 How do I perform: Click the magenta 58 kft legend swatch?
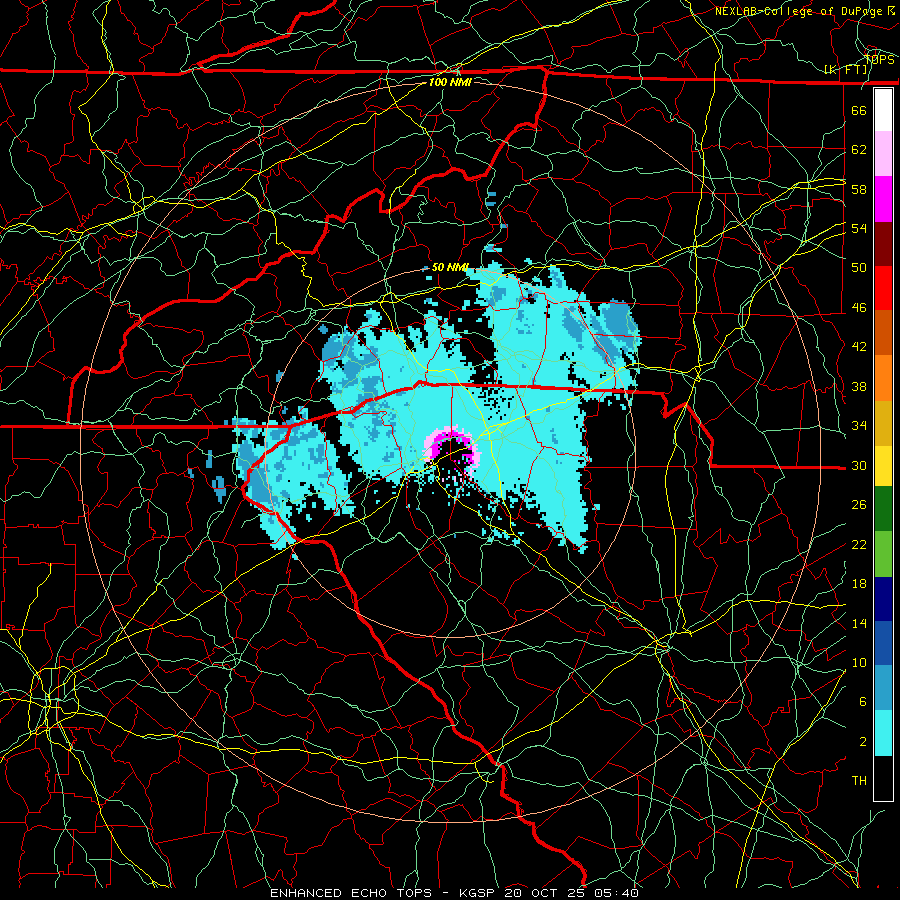(883, 199)
